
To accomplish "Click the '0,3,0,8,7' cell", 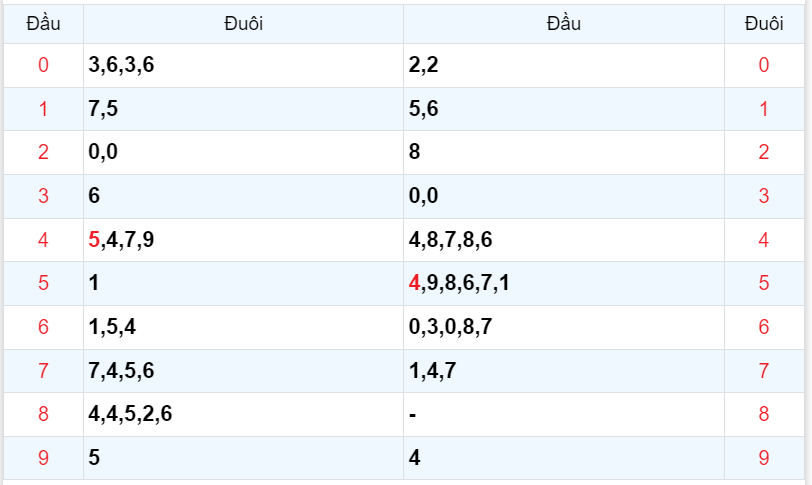I will (x=451, y=327).
